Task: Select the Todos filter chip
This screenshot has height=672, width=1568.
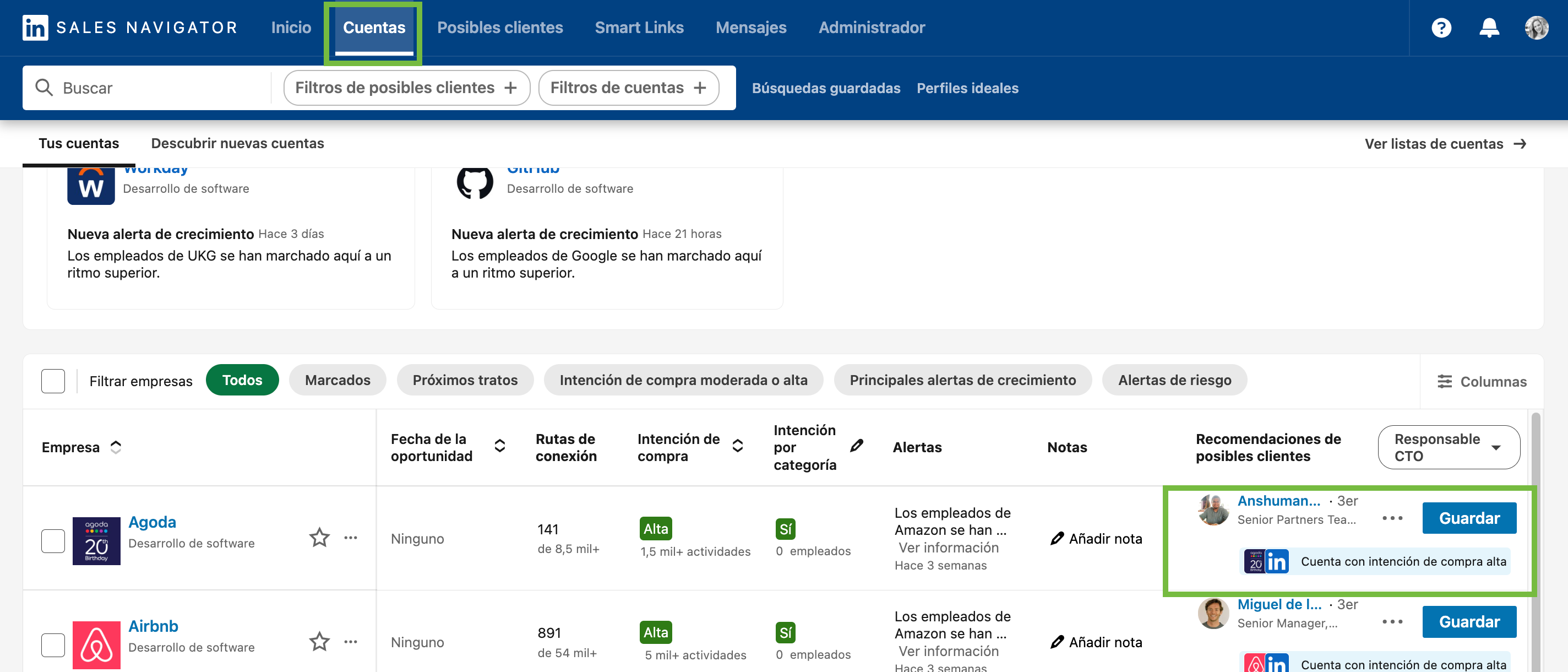Action: (x=242, y=380)
